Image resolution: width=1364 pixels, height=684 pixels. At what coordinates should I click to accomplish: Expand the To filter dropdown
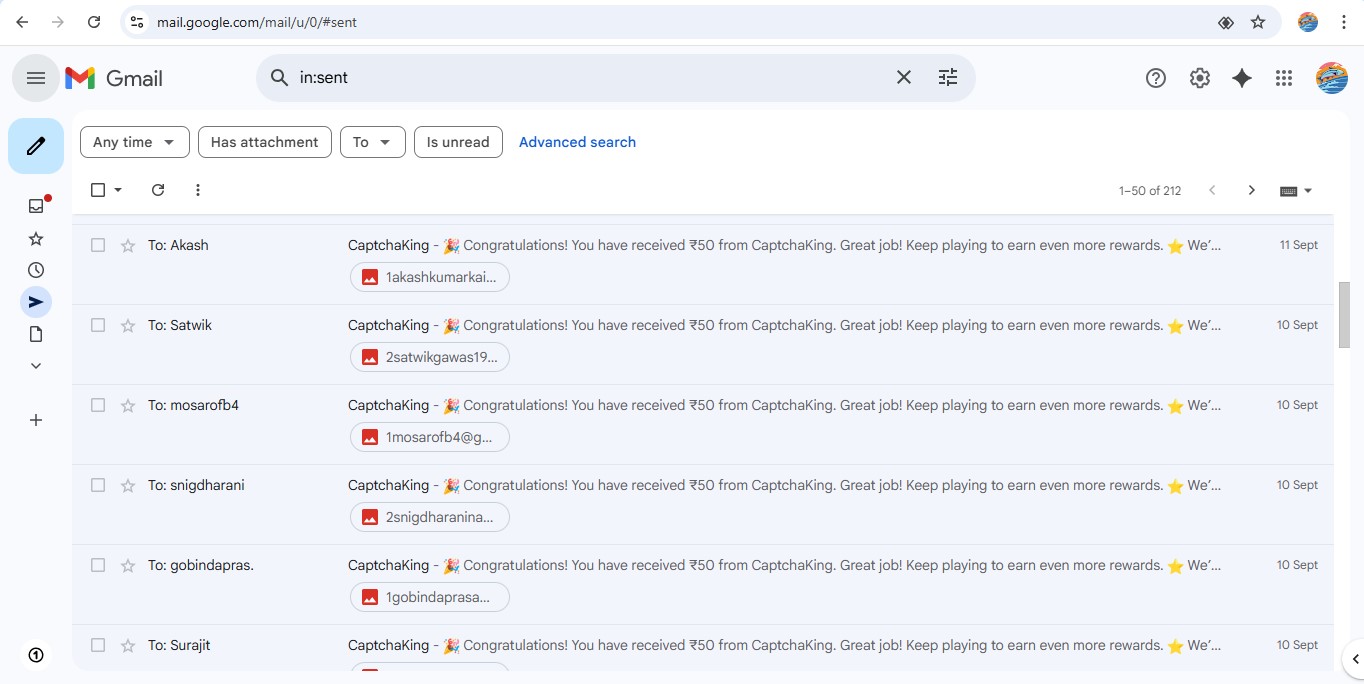pyautogui.click(x=372, y=142)
